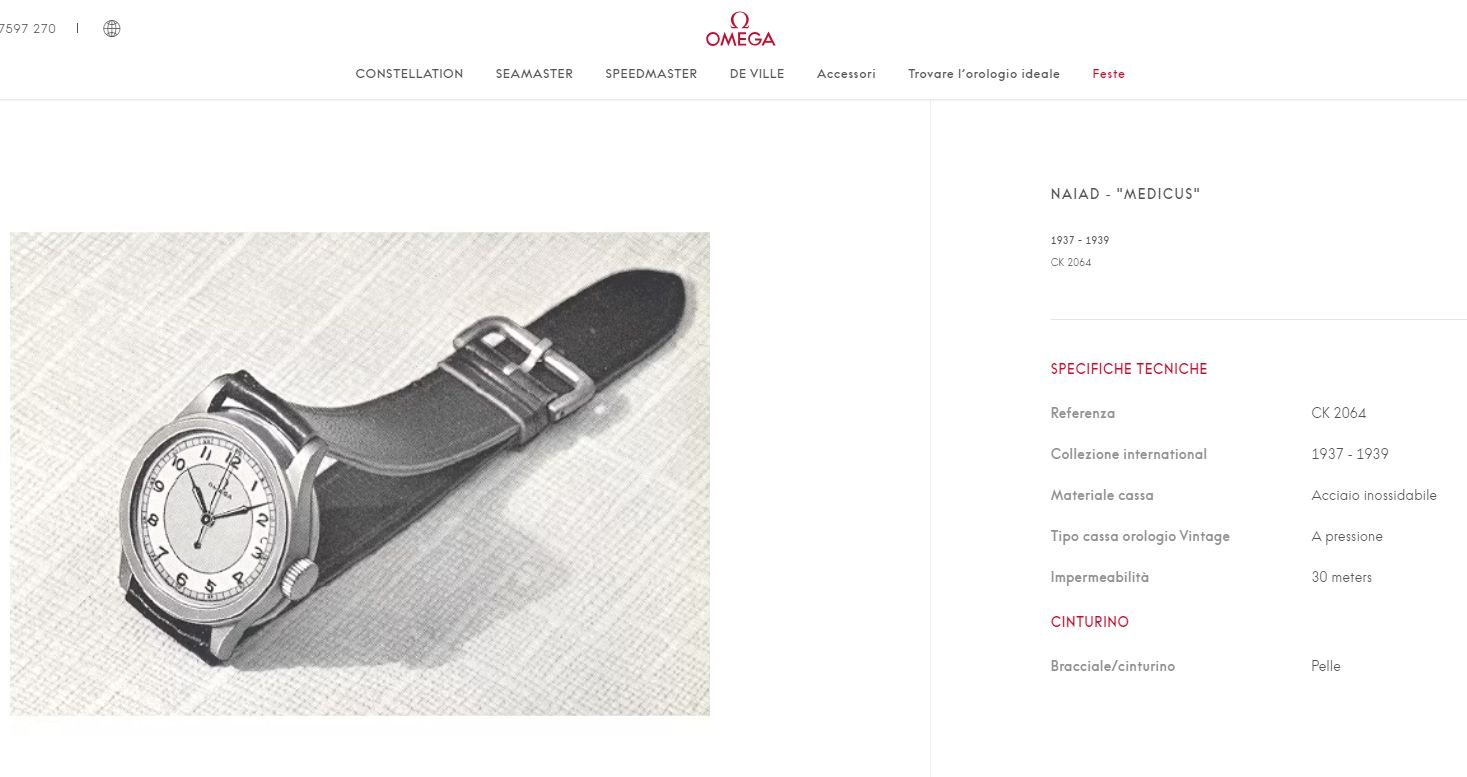Click the 30 meters water resistance value
Screen dimensions: 1467x777
[1341, 577]
